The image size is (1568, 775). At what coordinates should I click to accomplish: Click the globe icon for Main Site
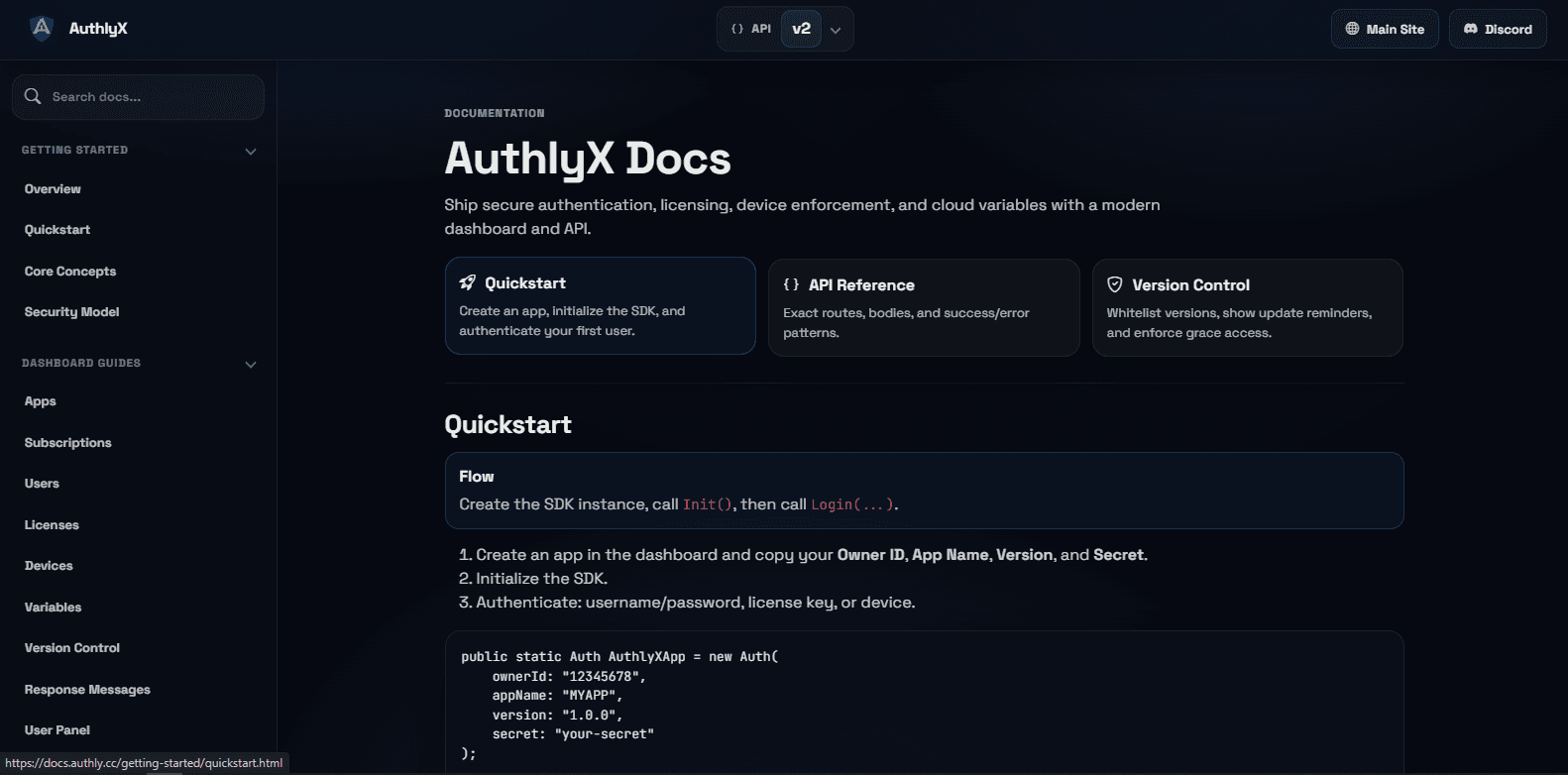[1352, 29]
